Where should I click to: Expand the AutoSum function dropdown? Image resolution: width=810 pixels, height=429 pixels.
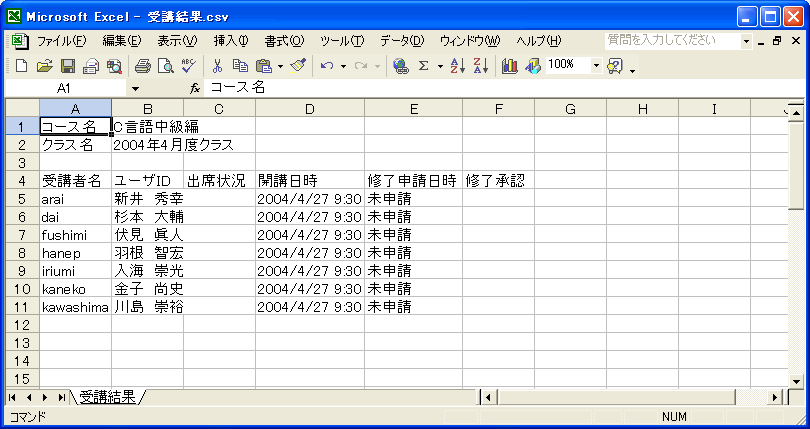pyautogui.click(x=440, y=66)
